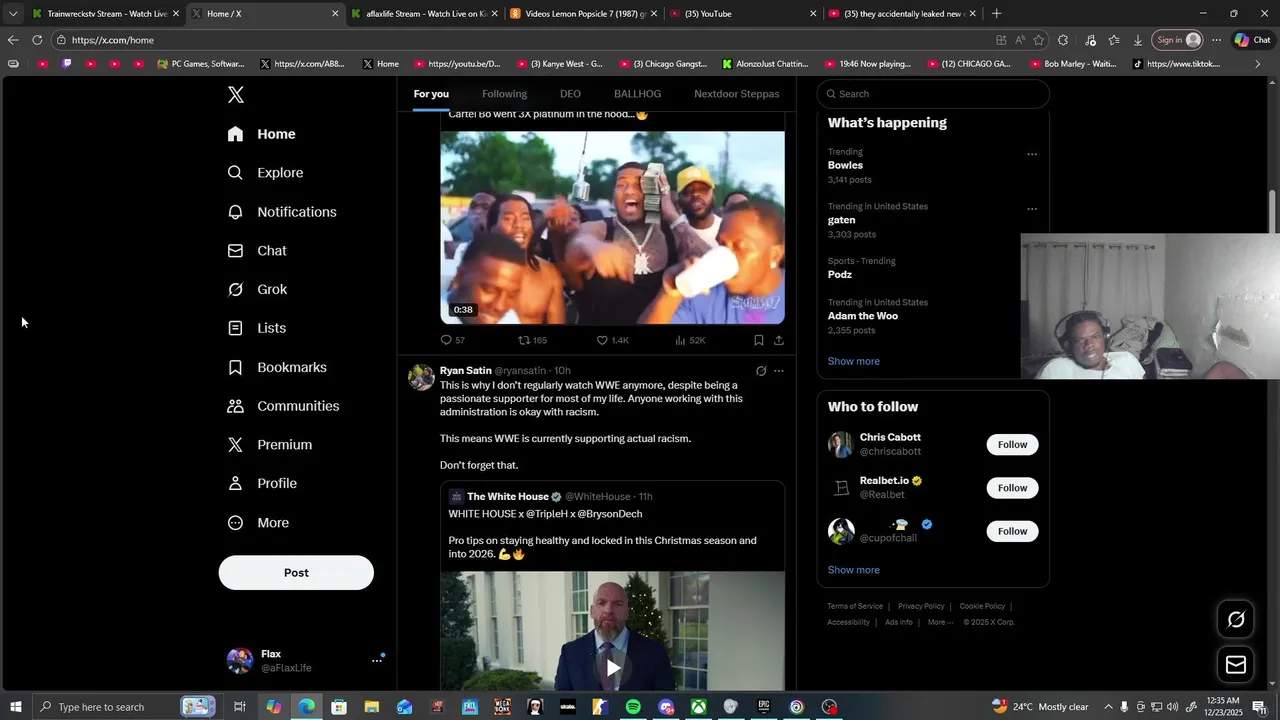Image resolution: width=1280 pixels, height=720 pixels.
Task: Open options for the Bowles trend
Action: pyautogui.click(x=1032, y=154)
